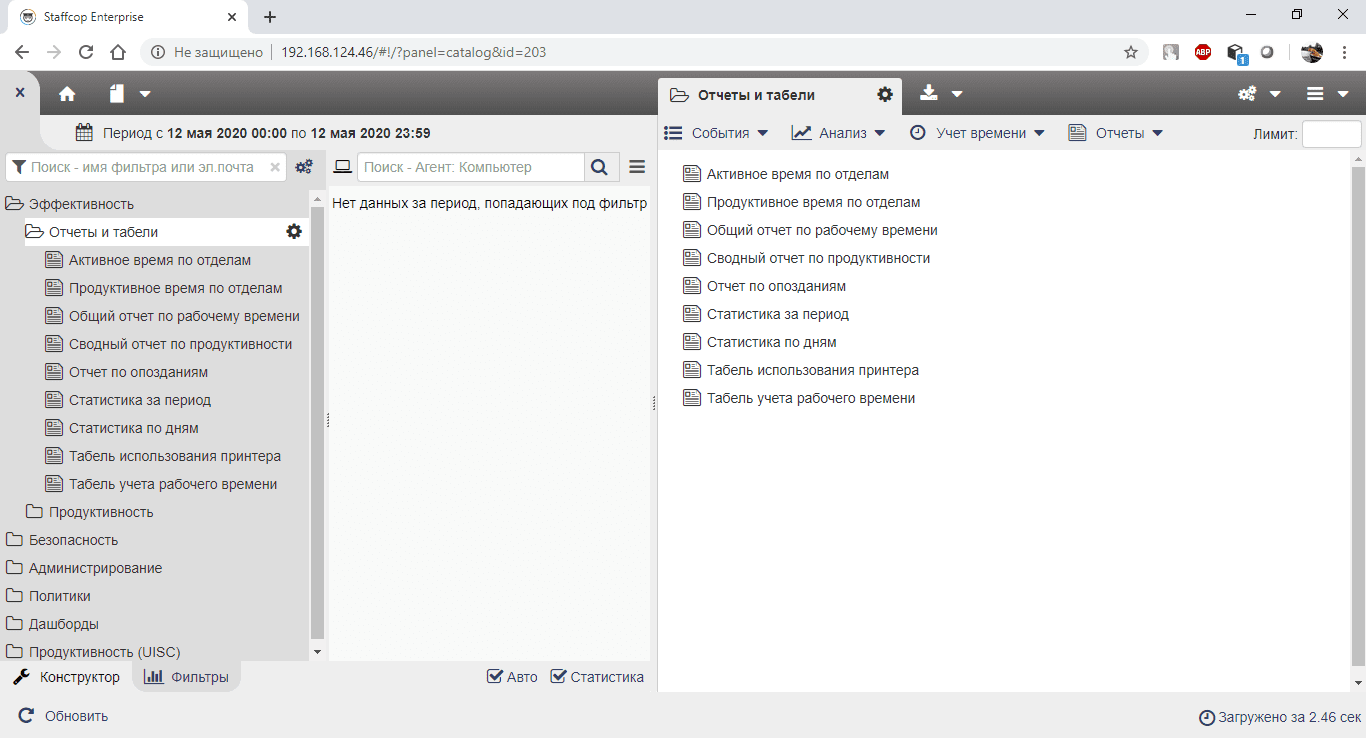Click the gears icon beside the filter search
The image size is (1366, 738).
coord(304,167)
